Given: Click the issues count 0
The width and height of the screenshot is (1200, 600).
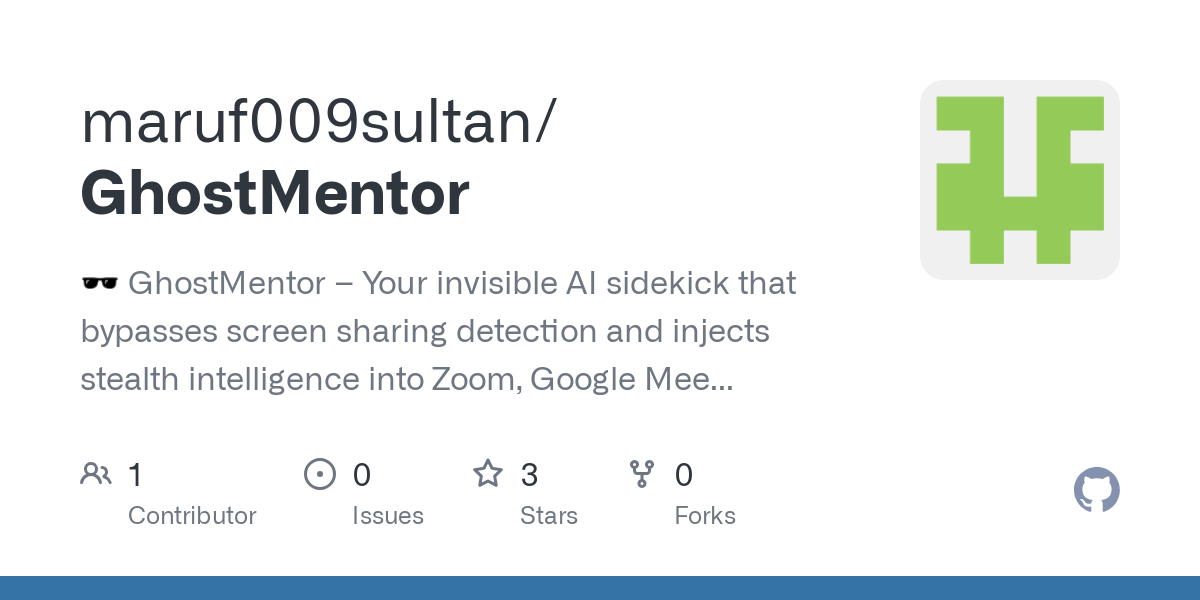Looking at the screenshot, I should click(x=362, y=474).
